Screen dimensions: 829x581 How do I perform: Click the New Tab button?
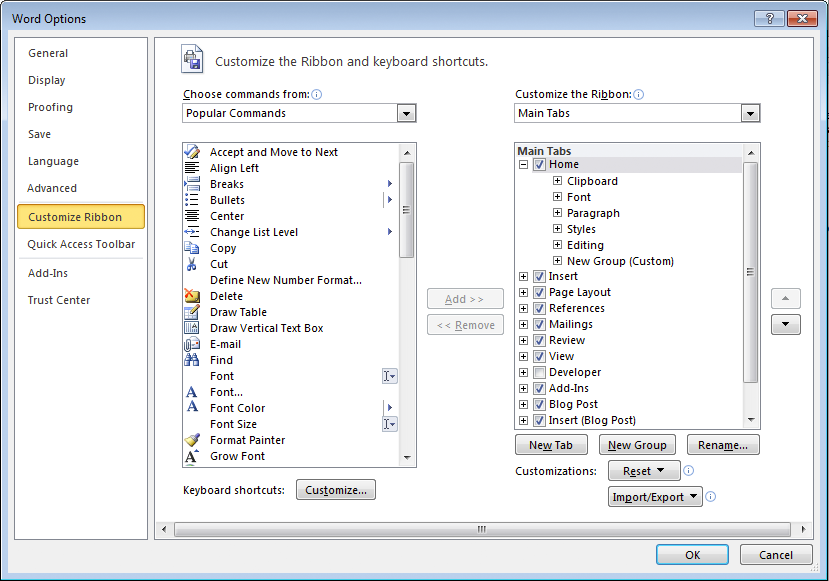[x=551, y=444]
